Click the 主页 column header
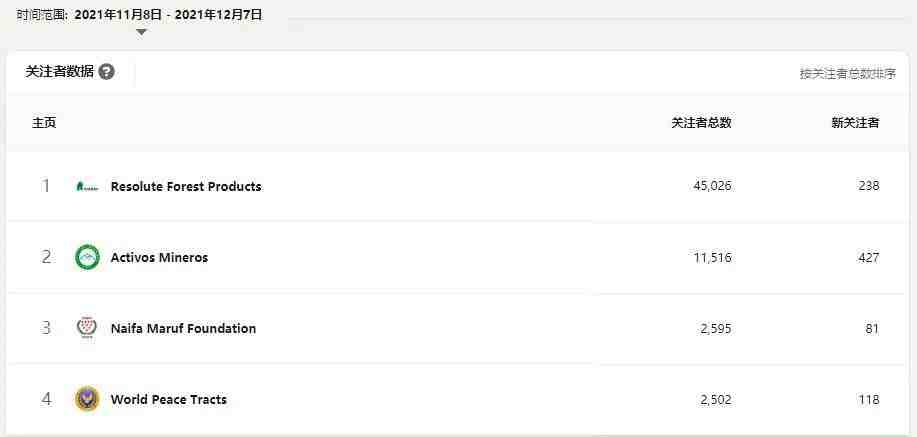Viewport: 917px width, 437px height. coord(44,123)
